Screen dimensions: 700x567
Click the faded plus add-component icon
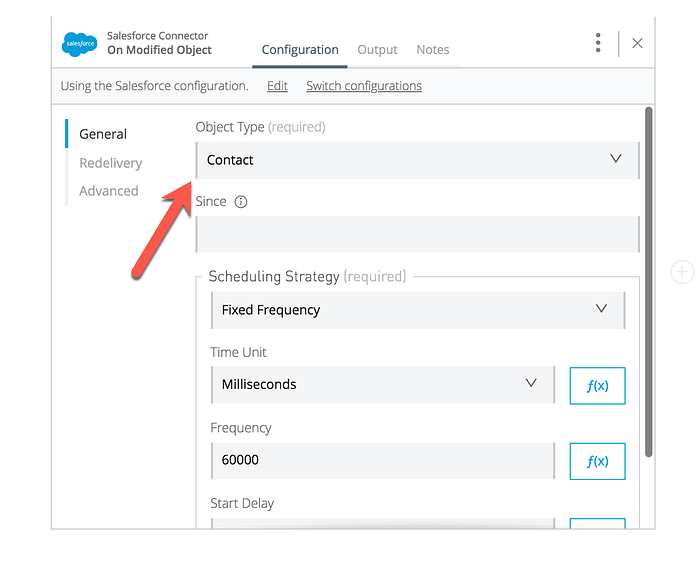click(x=682, y=272)
